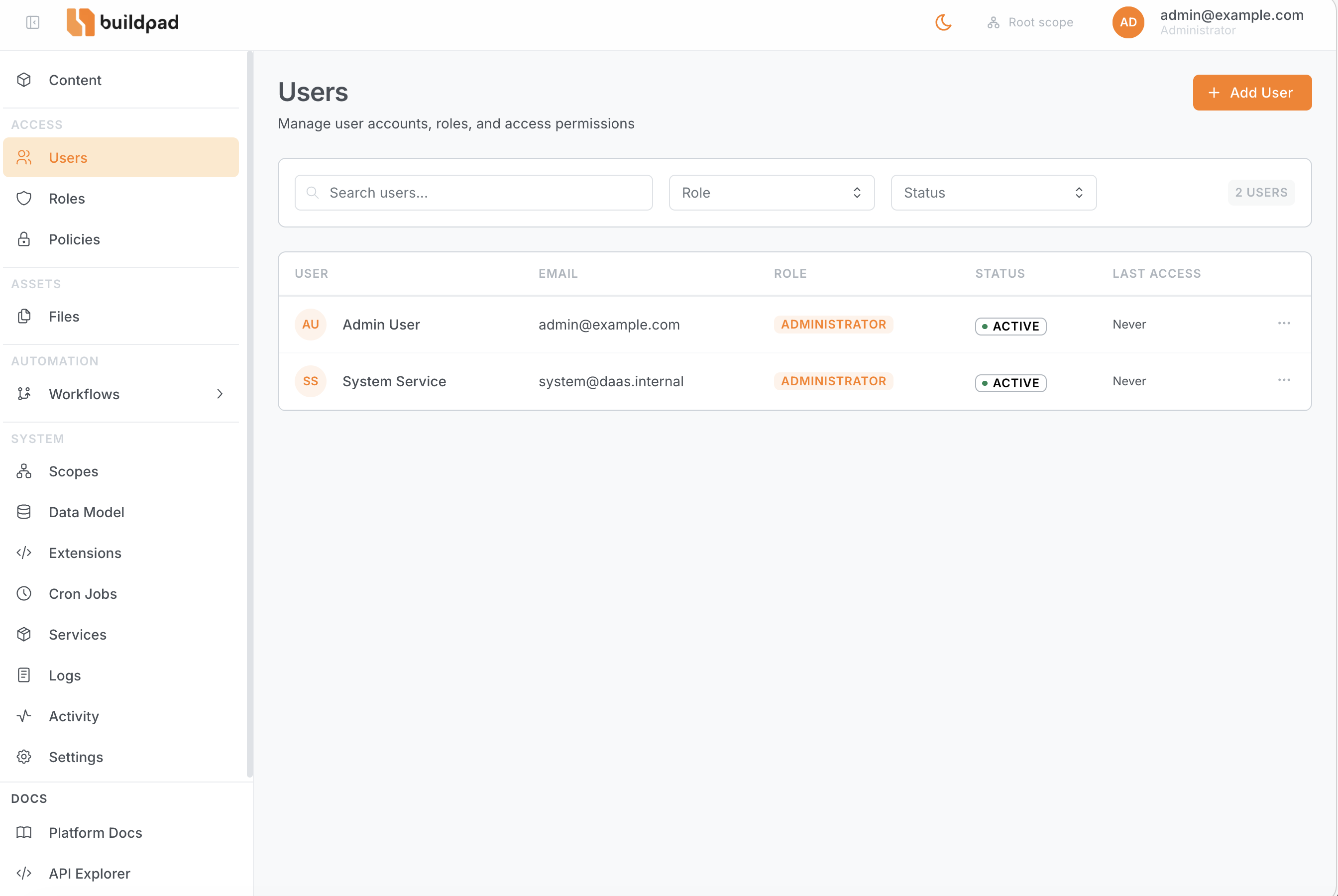Click the system@daas.internal email cell
Image resolution: width=1338 pixels, height=896 pixels.
(611, 381)
